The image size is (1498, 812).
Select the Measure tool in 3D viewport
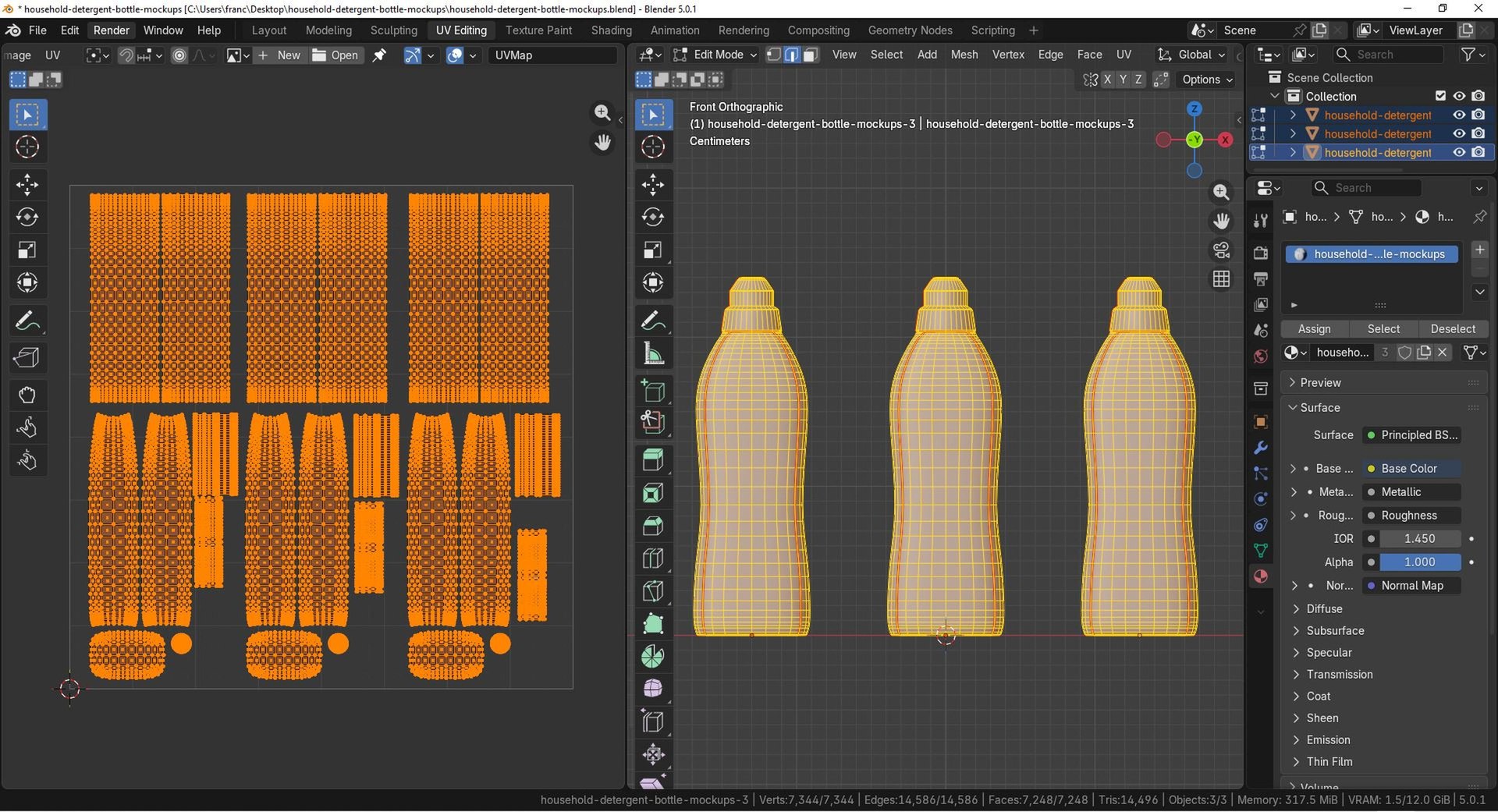[653, 353]
